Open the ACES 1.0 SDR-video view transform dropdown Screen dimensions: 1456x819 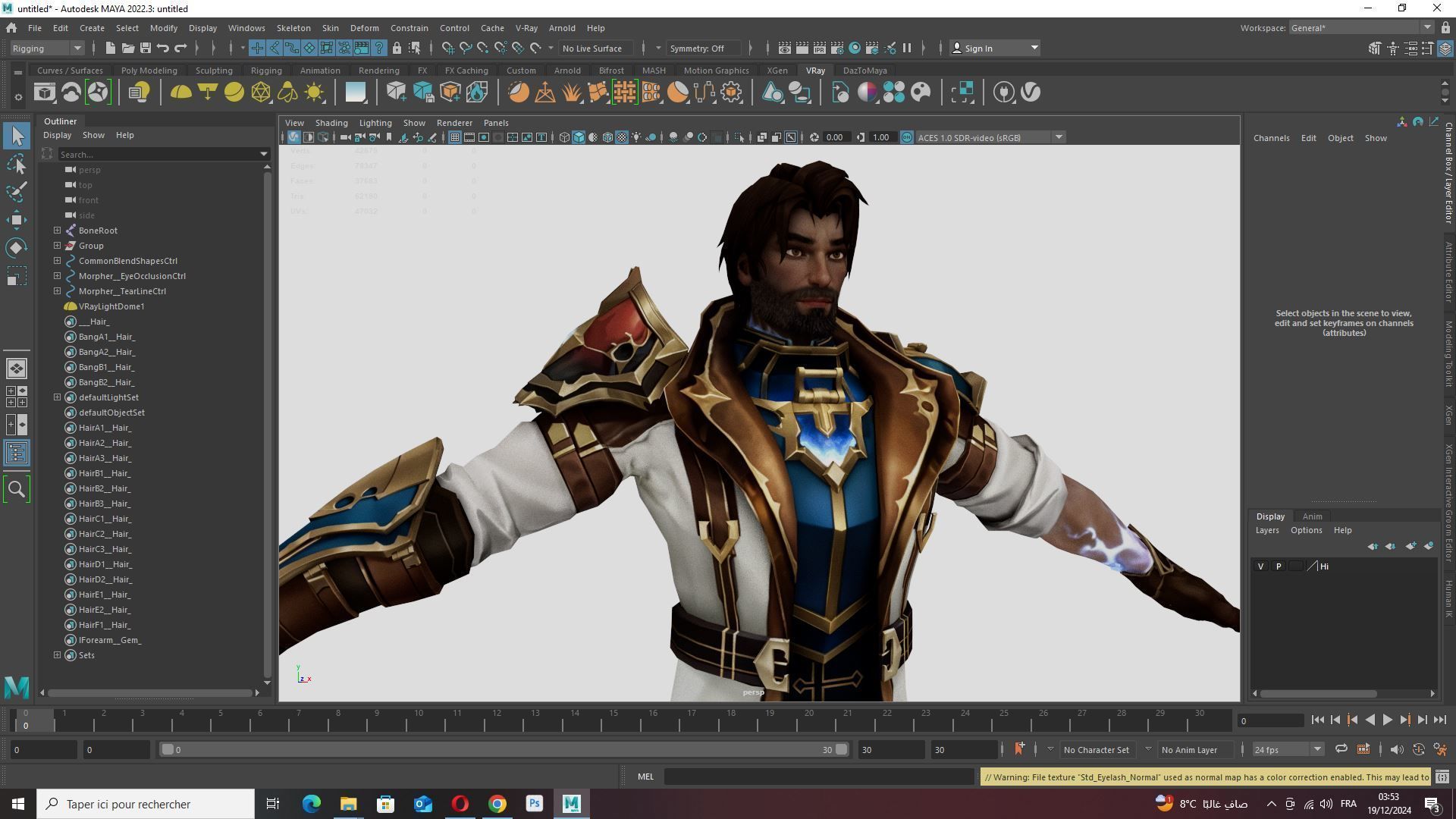tap(990, 137)
